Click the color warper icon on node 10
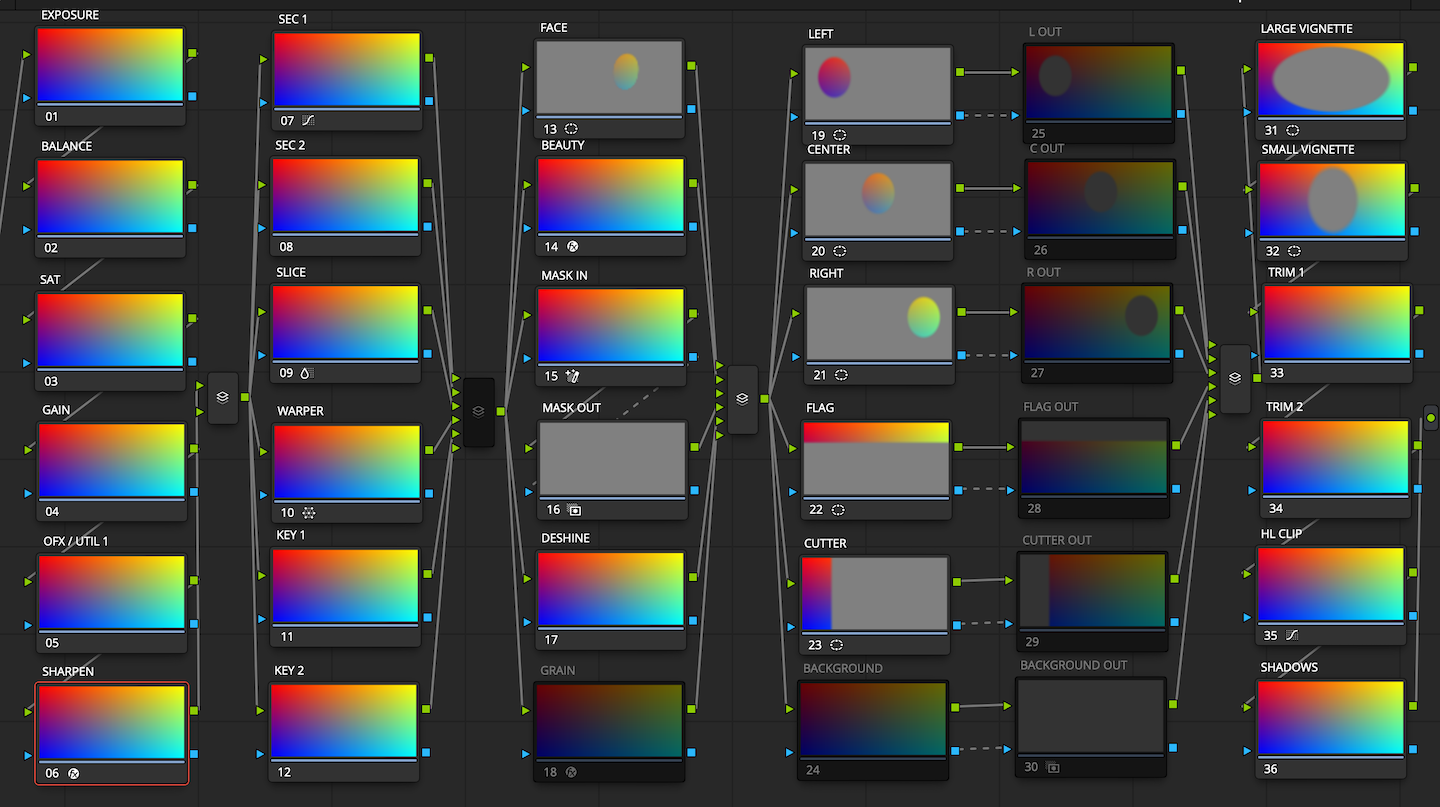The height and width of the screenshot is (807, 1440). pos(309,512)
